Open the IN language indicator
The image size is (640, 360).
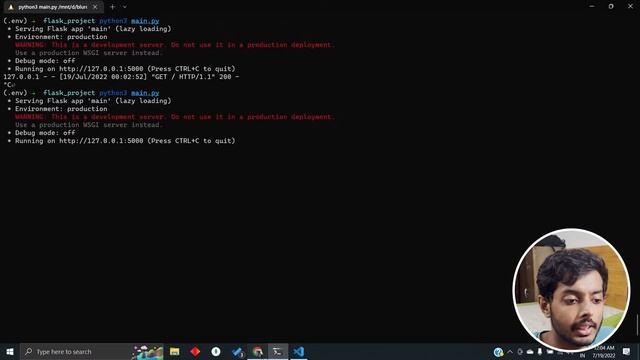click(x=582, y=356)
